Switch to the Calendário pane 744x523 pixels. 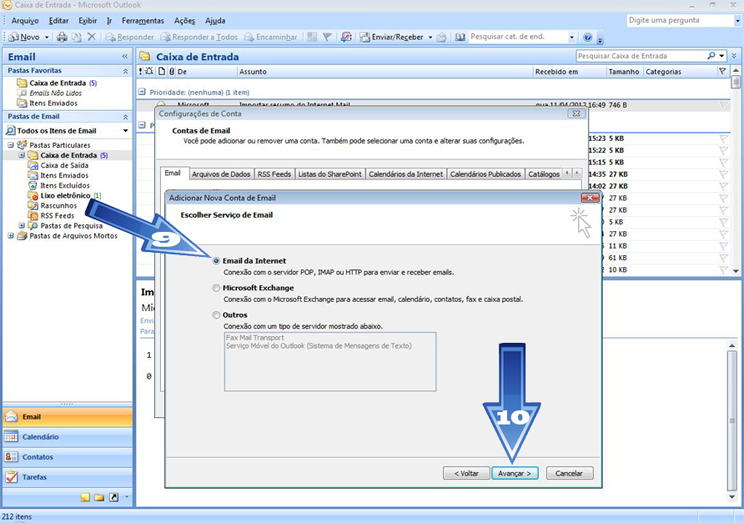[x=67, y=437]
